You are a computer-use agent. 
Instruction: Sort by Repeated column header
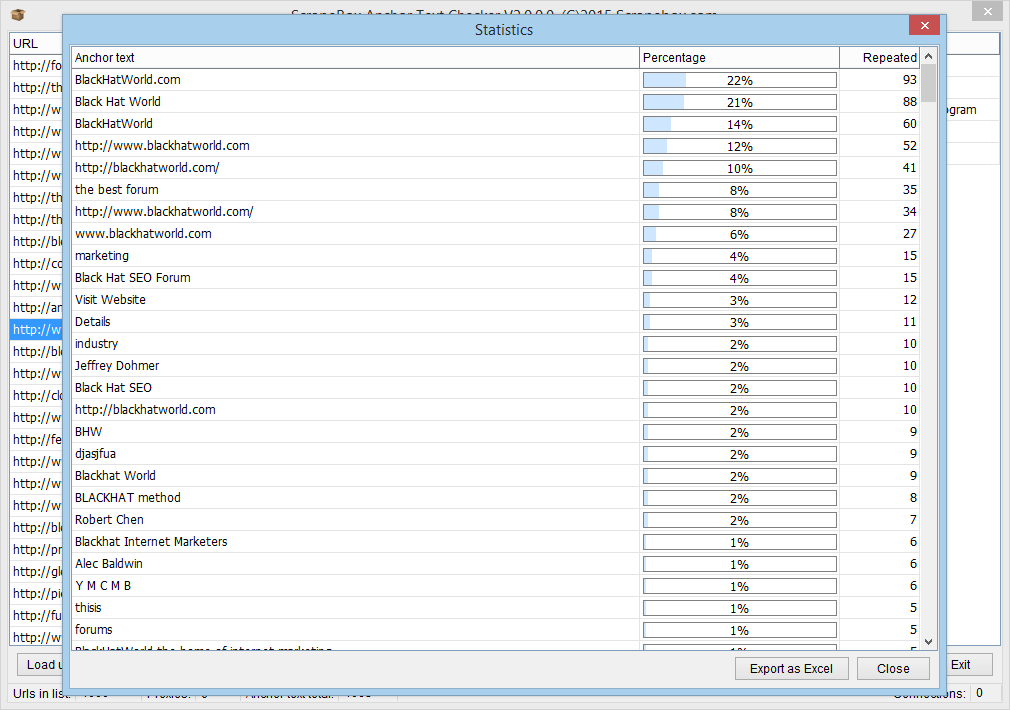pos(880,57)
